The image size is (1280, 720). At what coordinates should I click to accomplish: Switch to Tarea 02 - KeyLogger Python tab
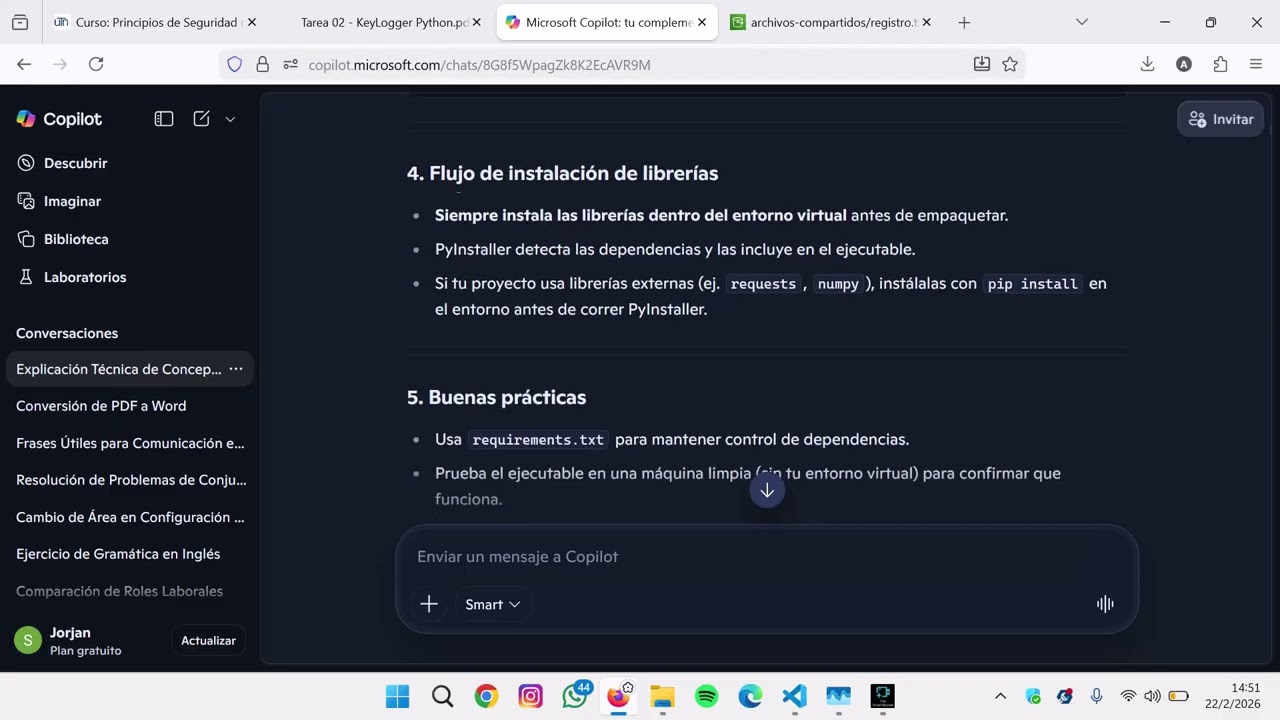tap(385, 22)
